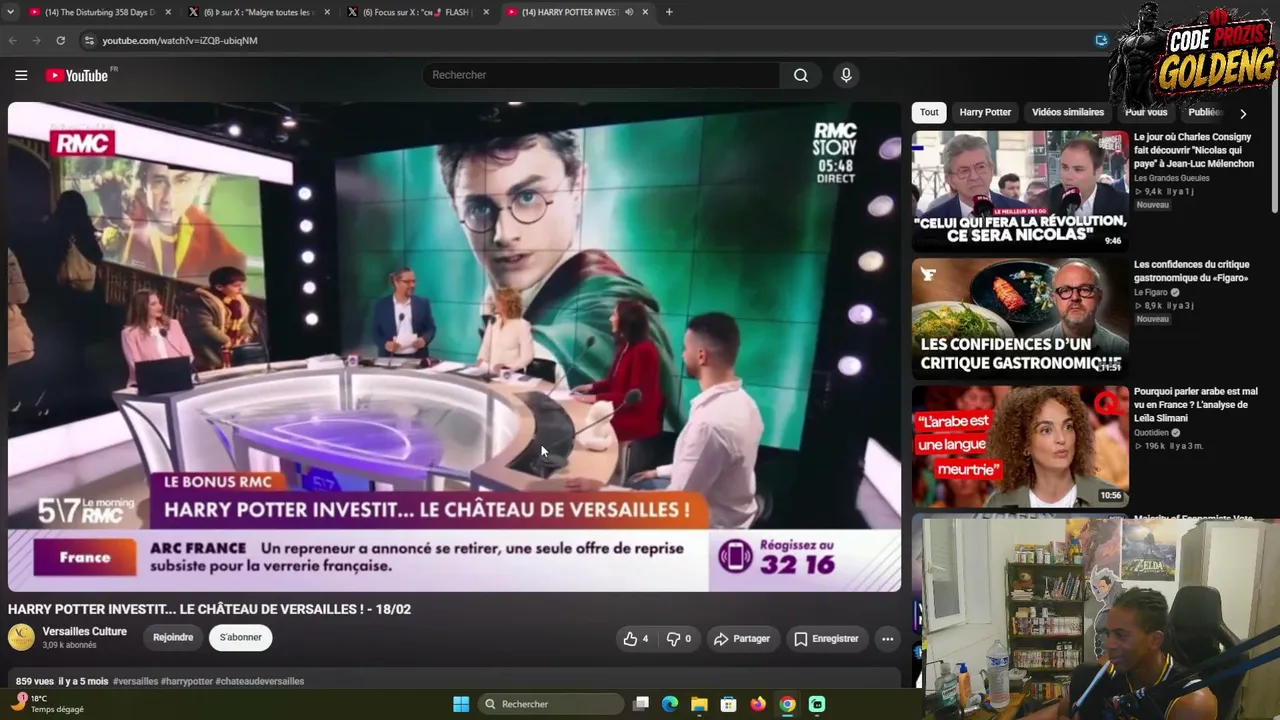The image size is (1280, 720).
Task: Subscribe with the S'abonner button
Action: [240, 637]
